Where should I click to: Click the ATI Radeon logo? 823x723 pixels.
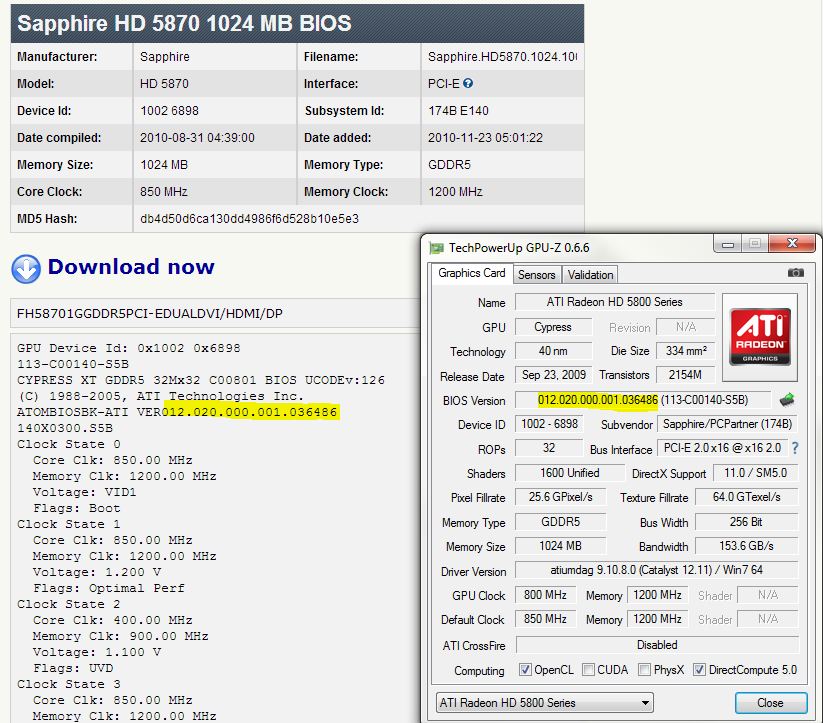pos(760,337)
